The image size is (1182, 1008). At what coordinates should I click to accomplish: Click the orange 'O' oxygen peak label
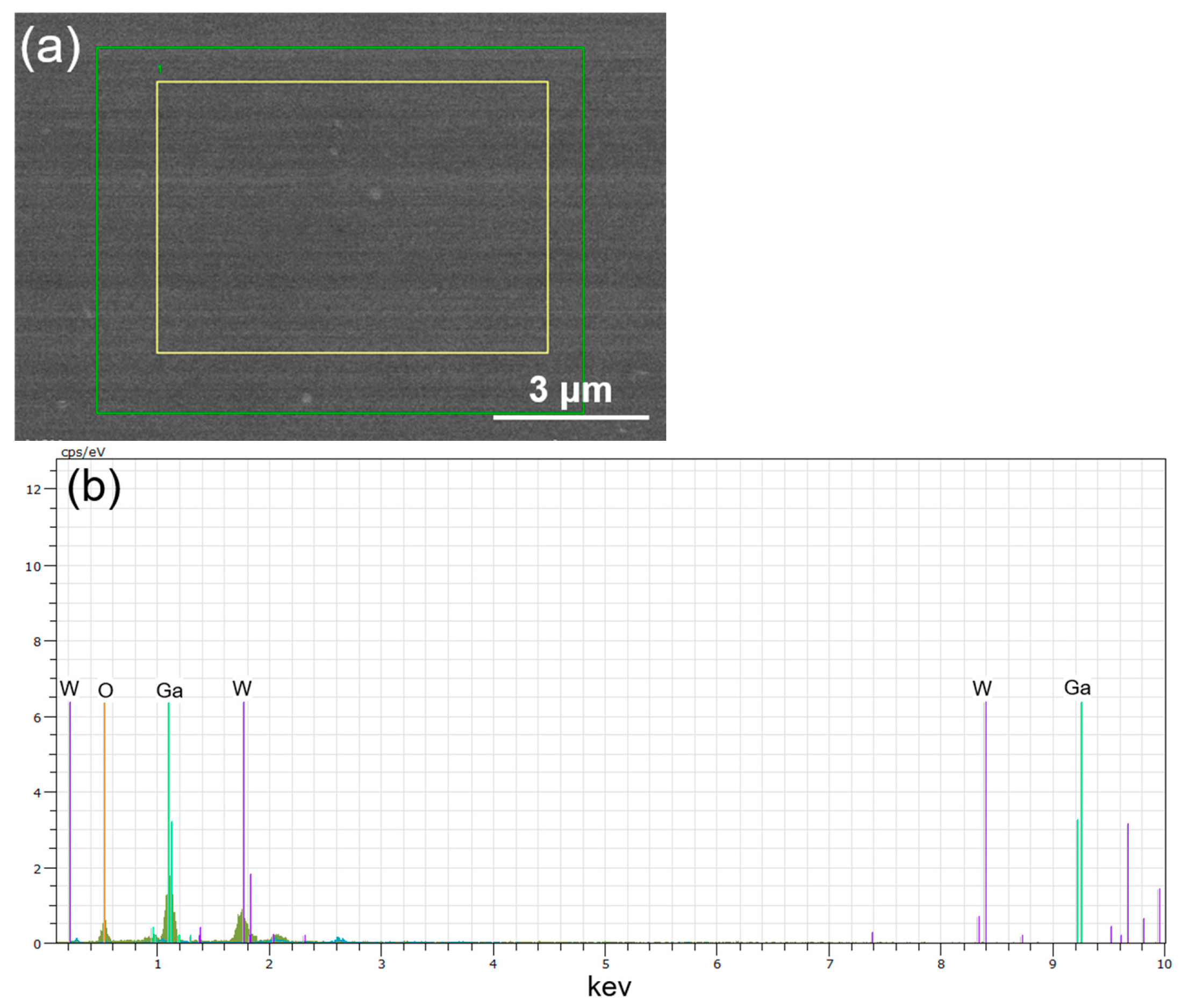pos(105,691)
